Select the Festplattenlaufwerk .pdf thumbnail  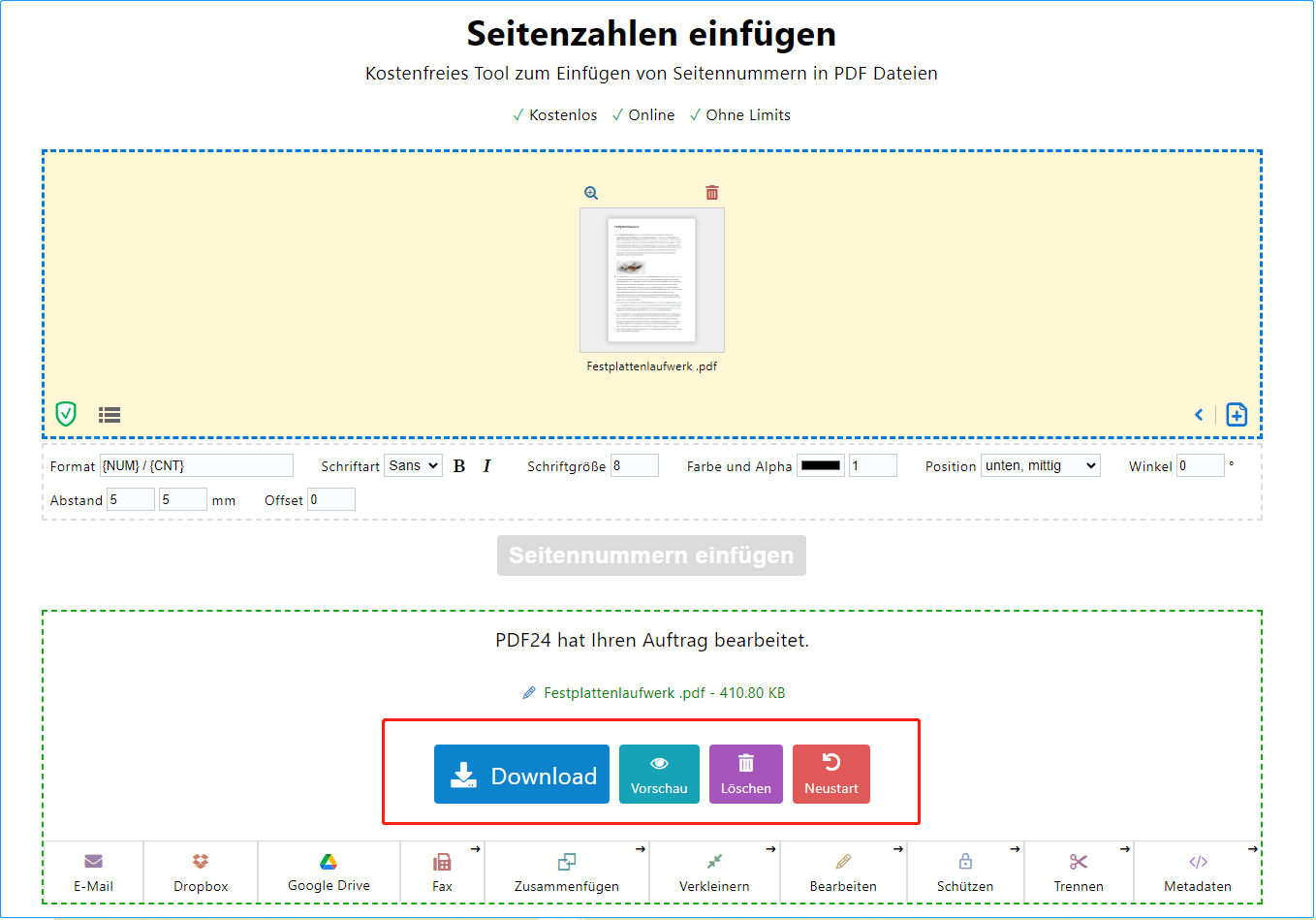coord(651,281)
